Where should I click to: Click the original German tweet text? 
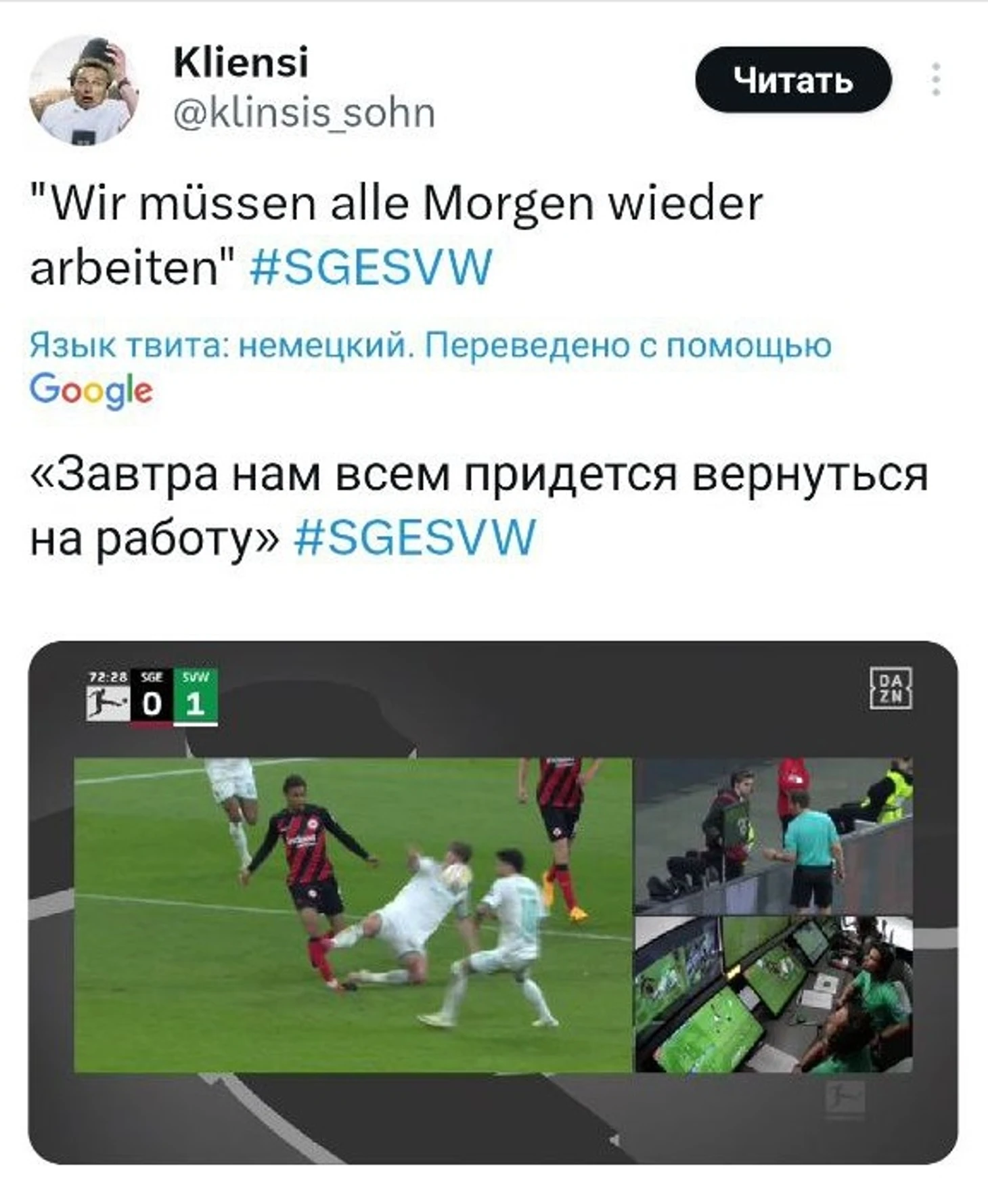point(396,236)
